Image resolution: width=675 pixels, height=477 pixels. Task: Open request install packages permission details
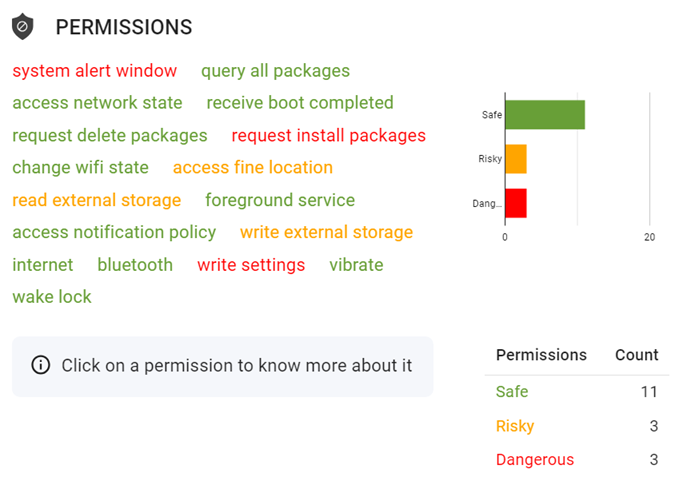click(x=328, y=136)
